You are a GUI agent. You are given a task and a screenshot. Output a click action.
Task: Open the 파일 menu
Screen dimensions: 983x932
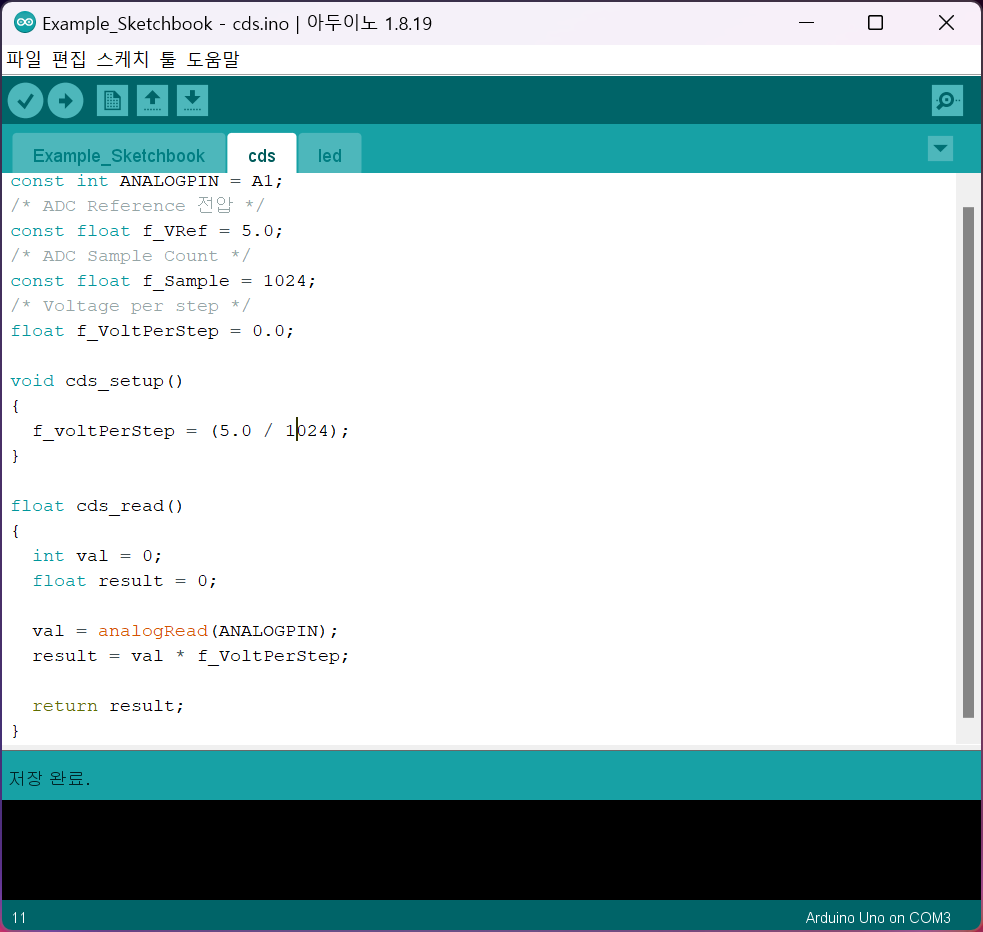pos(24,60)
